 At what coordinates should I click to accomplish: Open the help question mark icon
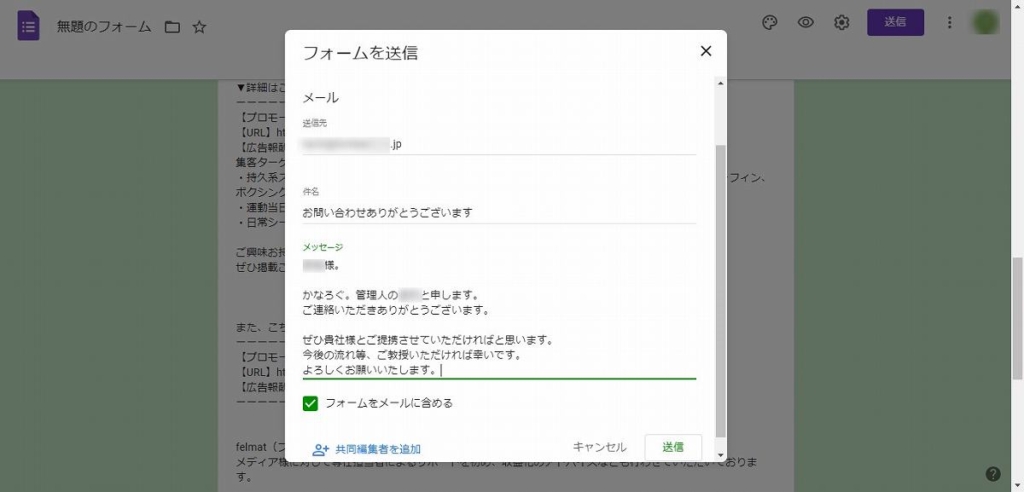(992, 473)
